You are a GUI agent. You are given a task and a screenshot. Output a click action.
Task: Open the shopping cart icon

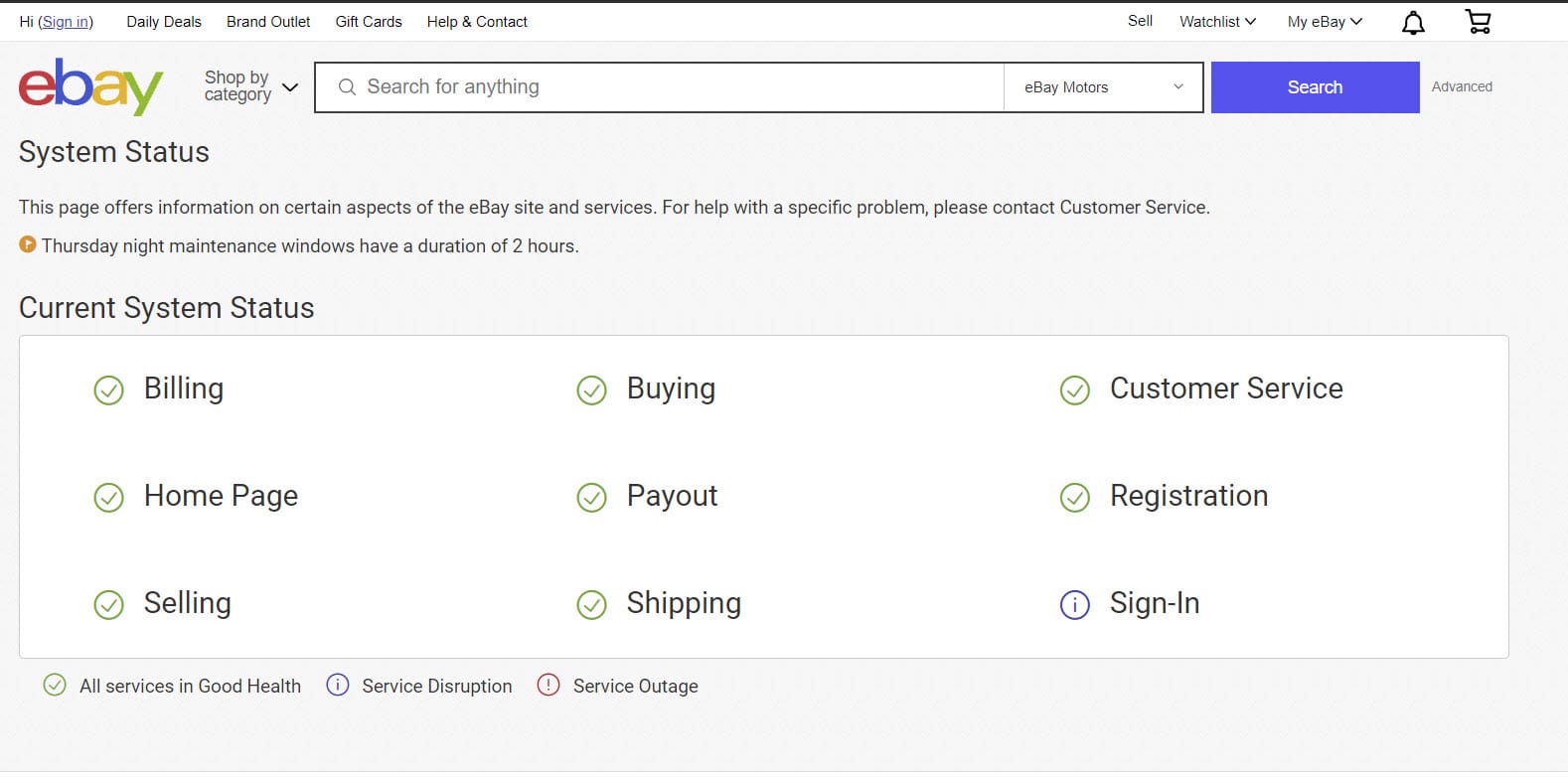coord(1479,22)
